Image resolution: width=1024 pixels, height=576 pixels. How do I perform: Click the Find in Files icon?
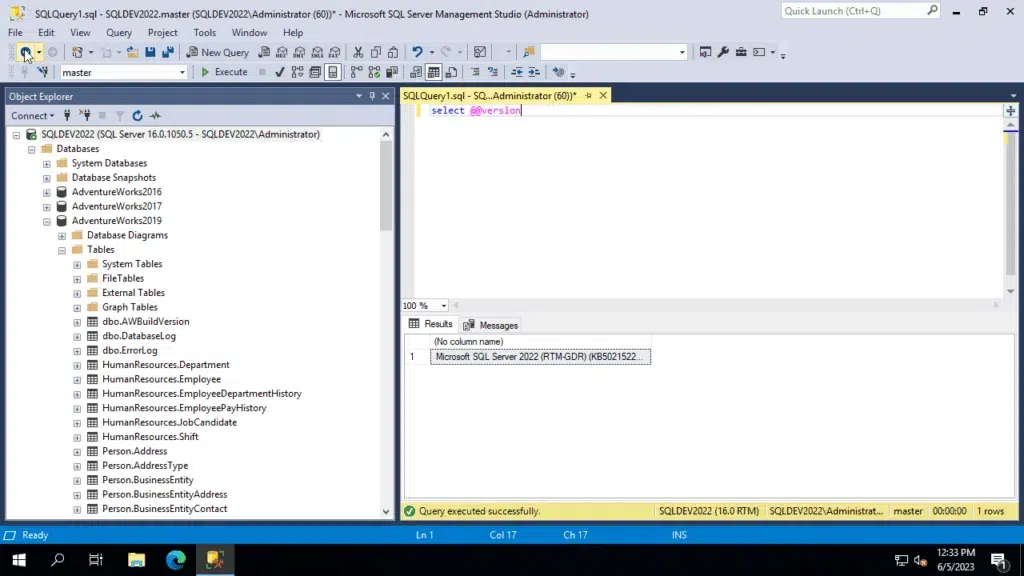click(528, 52)
